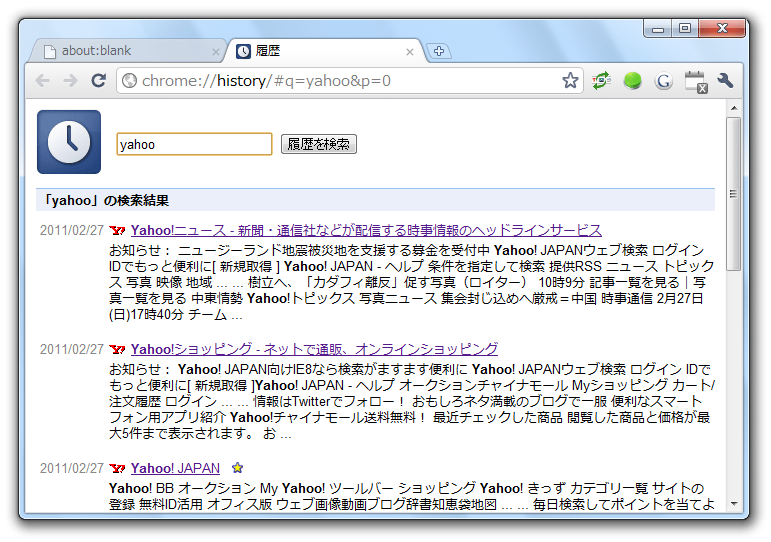Viewport: 771px width, 542px height.
Task: Open the Yahoo!ショッピング link
Action: click(314, 349)
